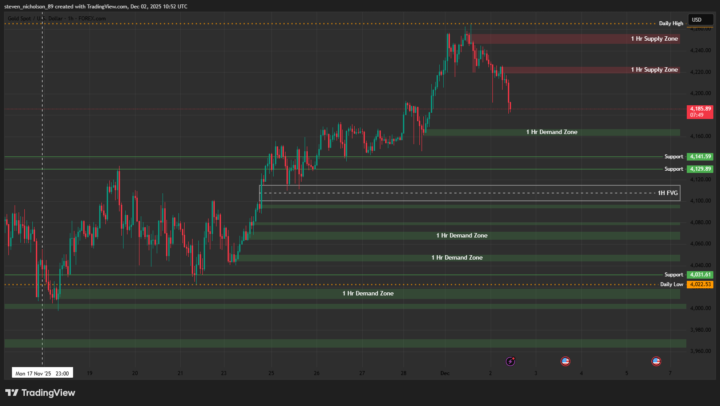
Task: Click the 4,060.00 price axis tick
Action: point(700,244)
